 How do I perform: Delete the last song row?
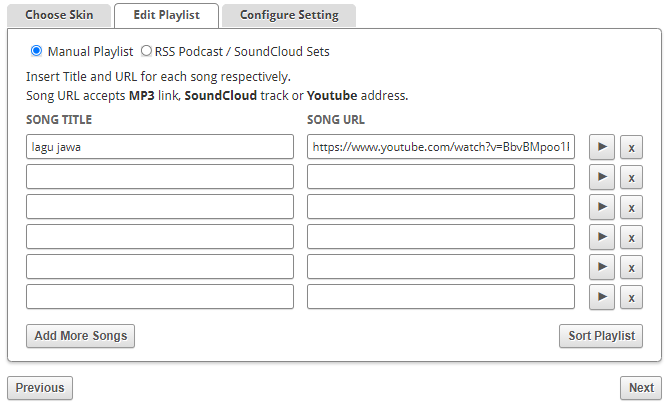tap(631, 297)
